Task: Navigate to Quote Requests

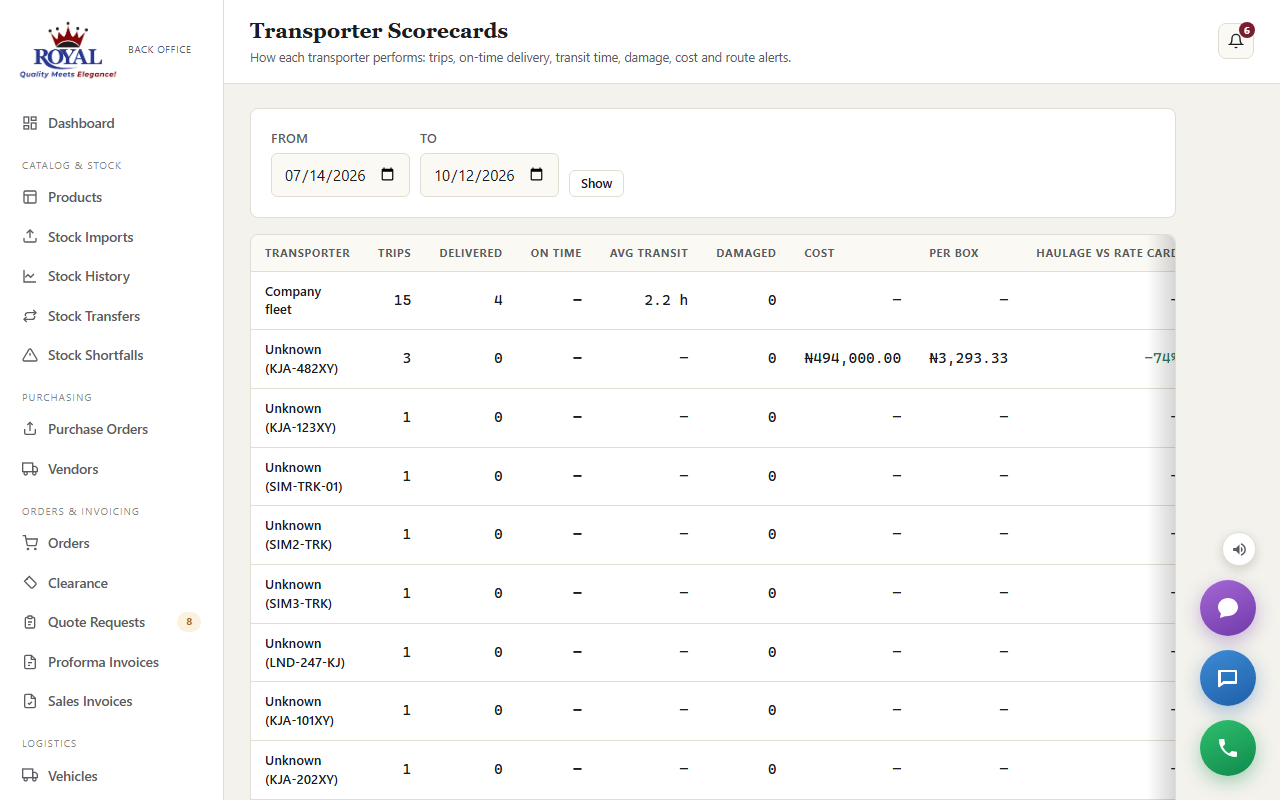Action: click(97, 622)
